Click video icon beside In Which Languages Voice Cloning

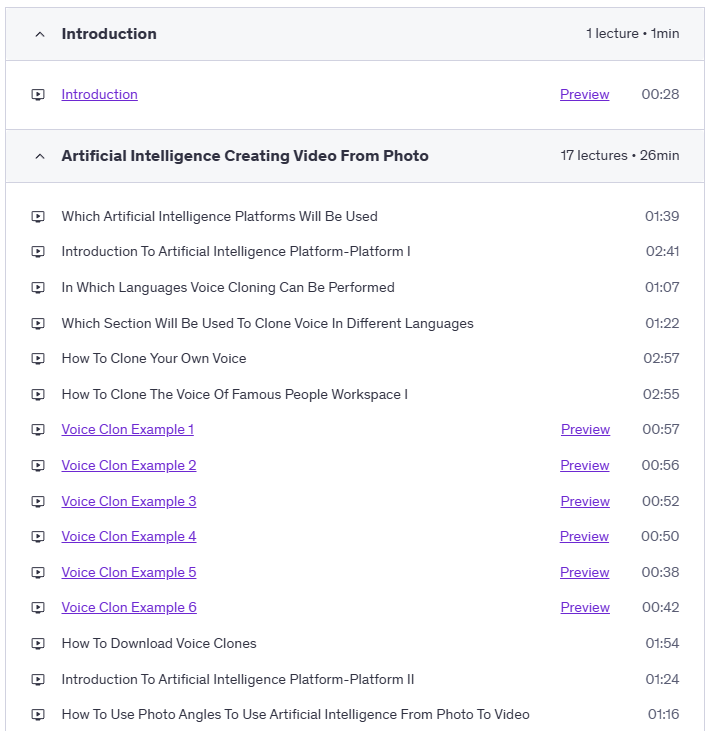tap(38, 288)
